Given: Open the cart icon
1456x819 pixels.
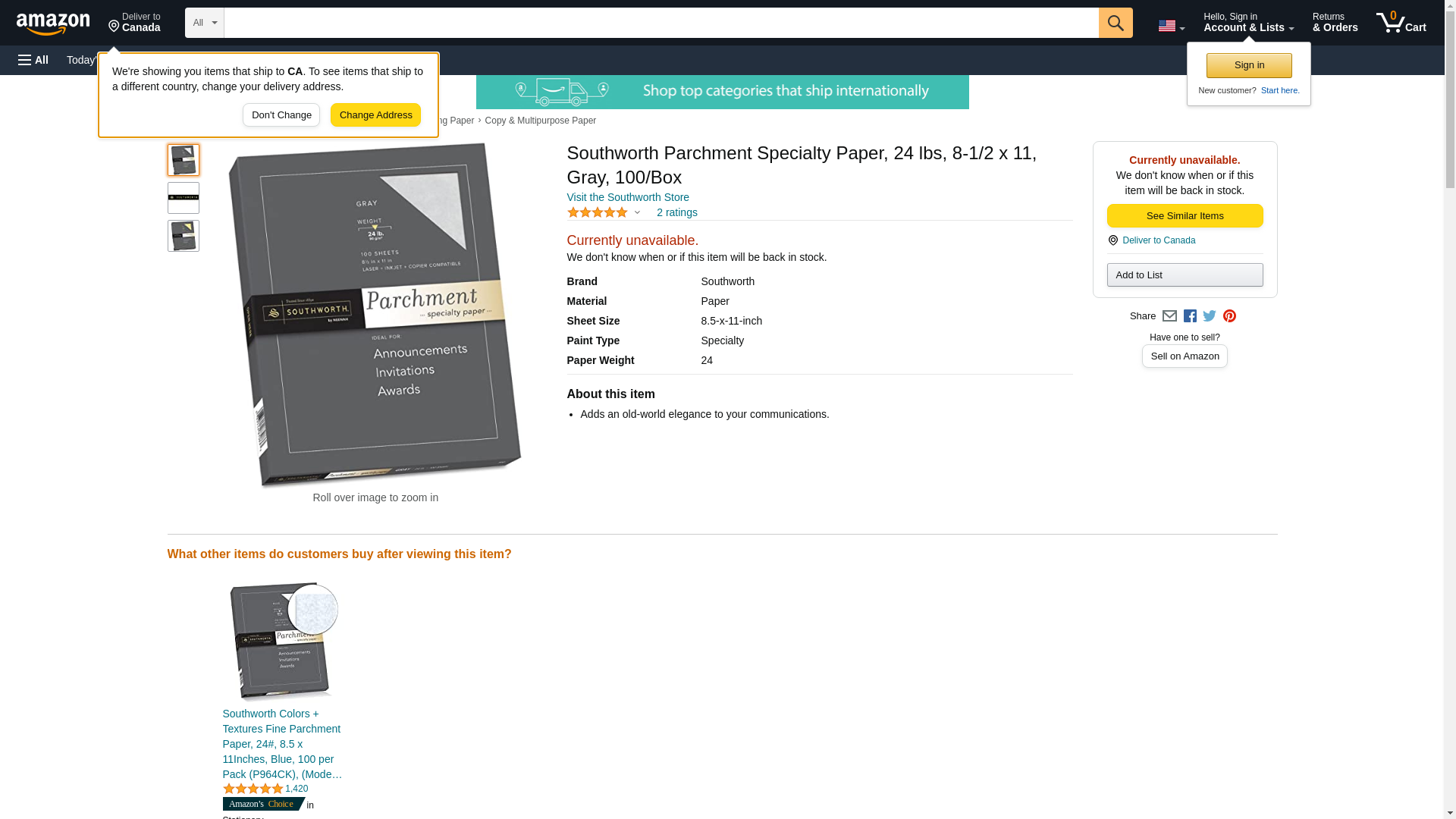Looking at the screenshot, I should pos(1401,22).
